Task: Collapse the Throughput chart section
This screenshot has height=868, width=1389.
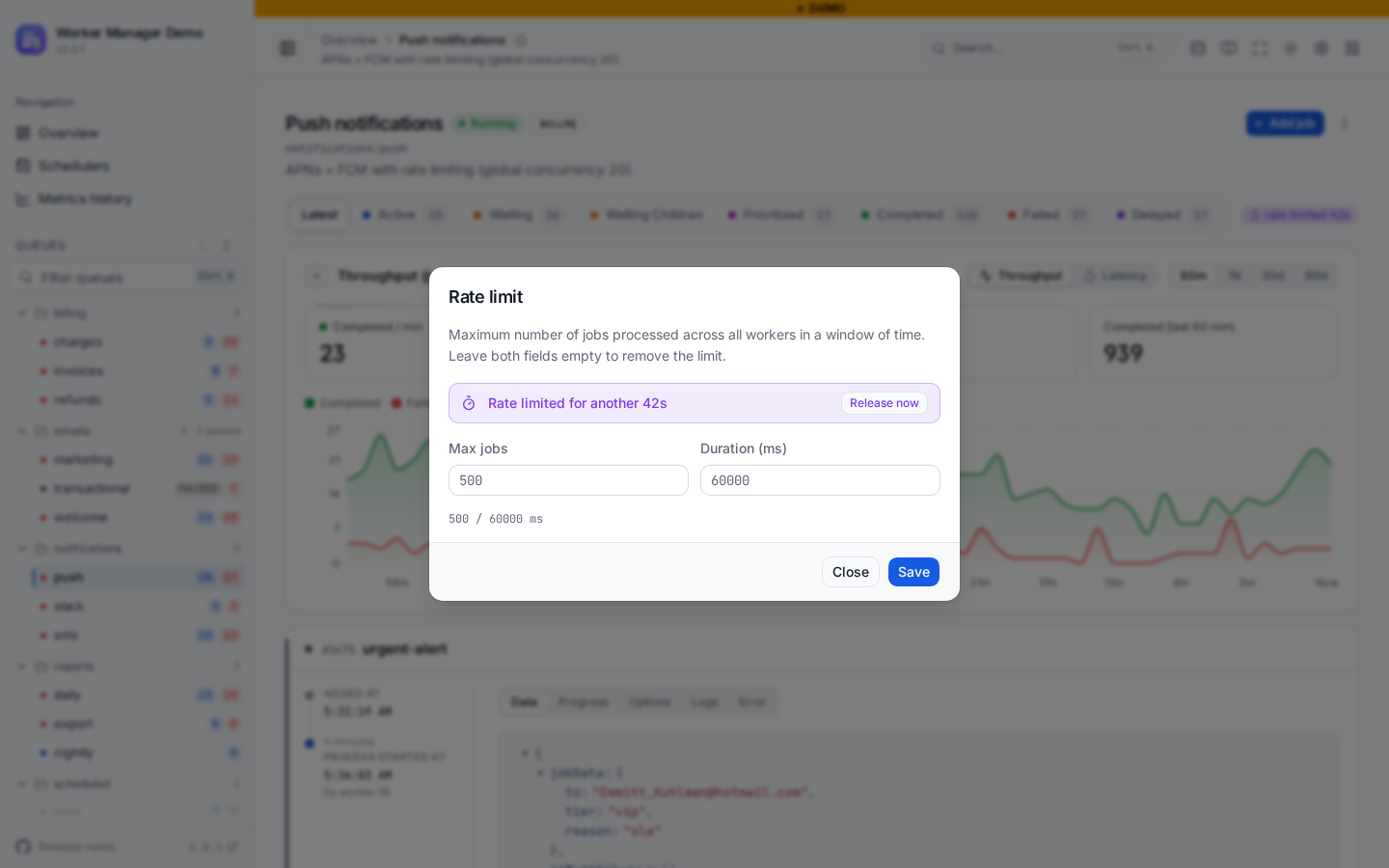Action: tap(315, 277)
